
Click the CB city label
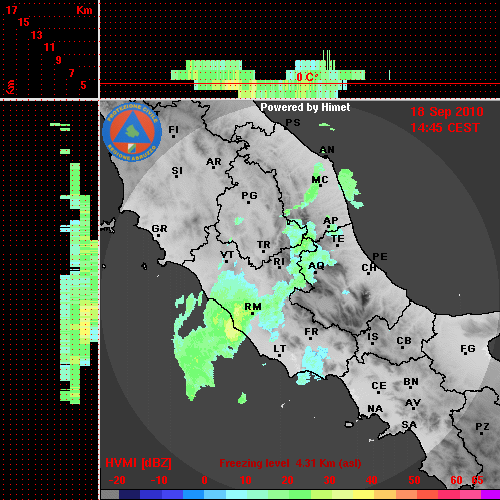(404, 341)
